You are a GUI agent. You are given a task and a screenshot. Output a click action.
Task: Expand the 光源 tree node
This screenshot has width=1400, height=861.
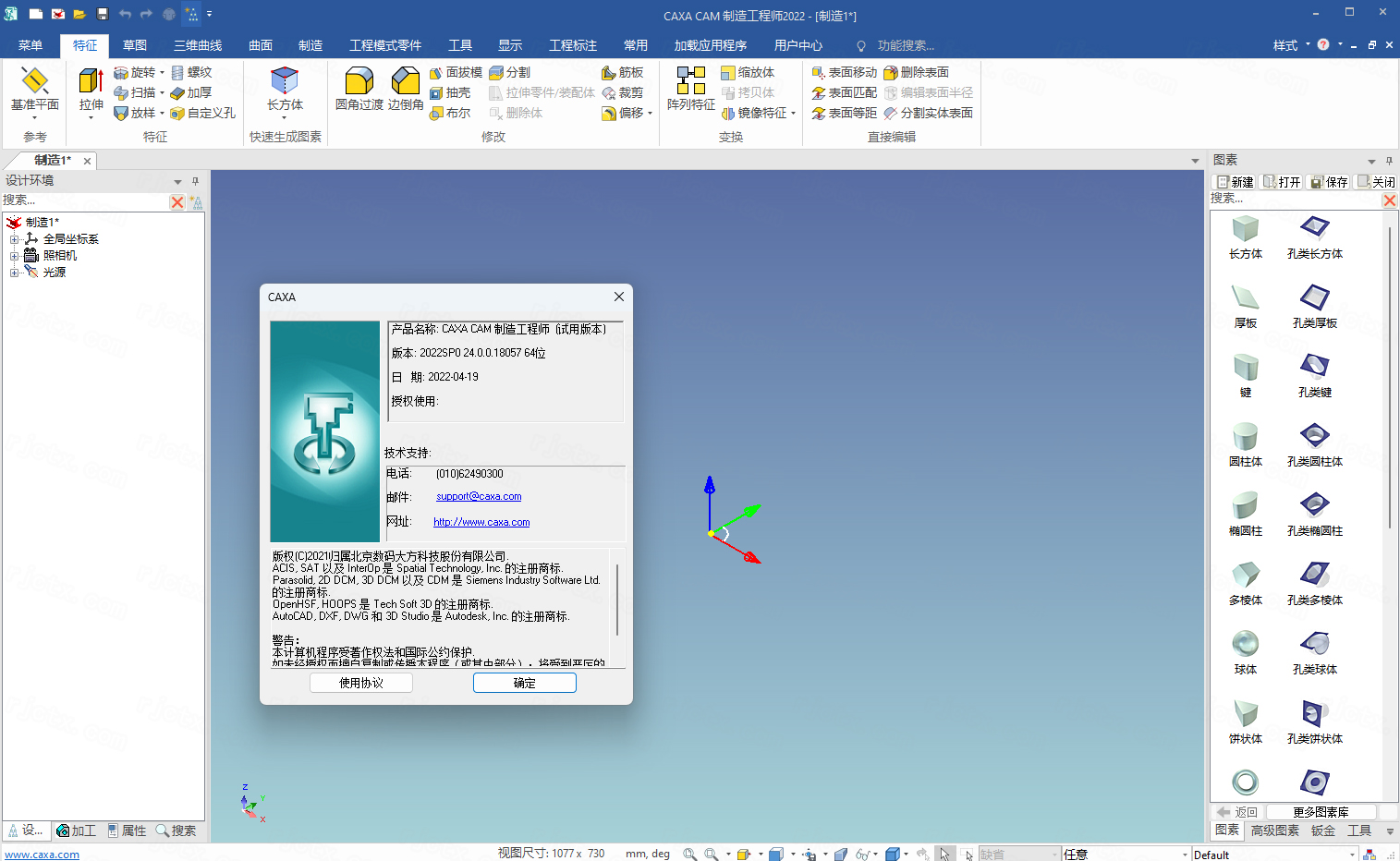coord(14,272)
